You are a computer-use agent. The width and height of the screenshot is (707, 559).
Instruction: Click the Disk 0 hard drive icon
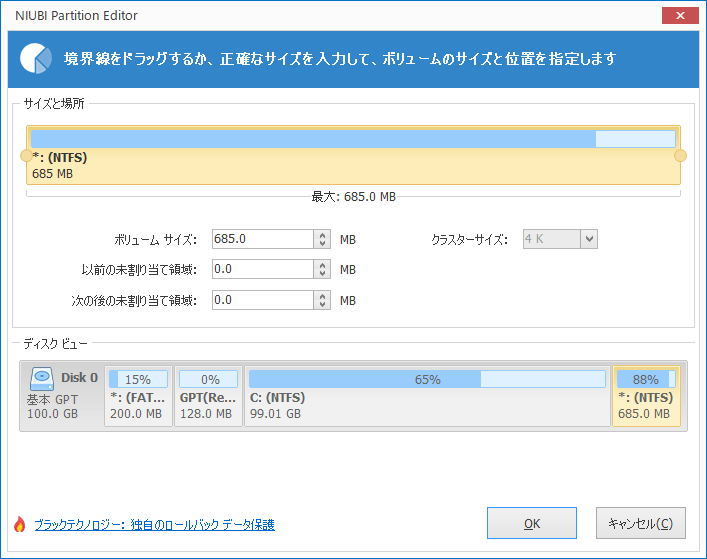coord(42,379)
